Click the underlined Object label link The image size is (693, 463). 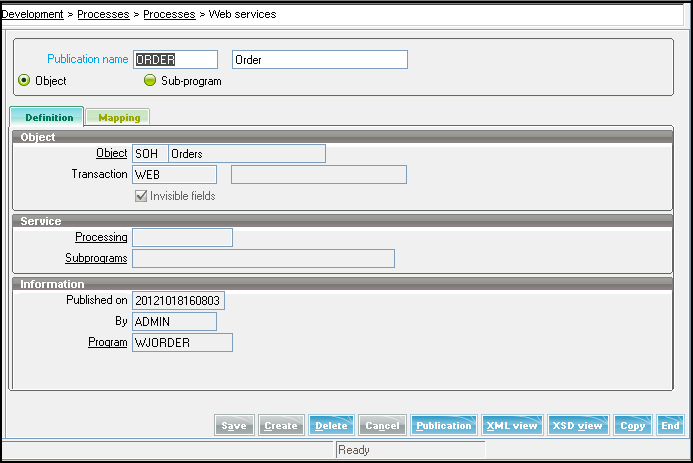coord(111,153)
